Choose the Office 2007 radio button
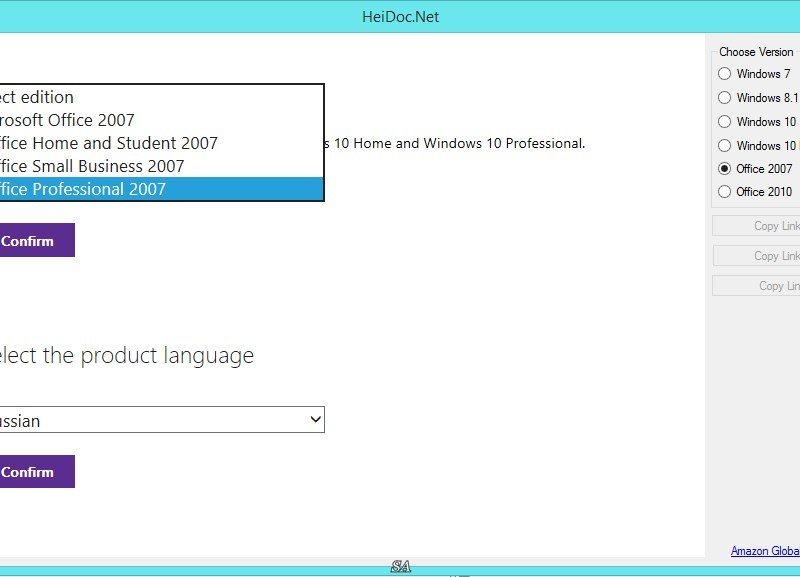This screenshot has width=800, height=577. (x=724, y=168)
